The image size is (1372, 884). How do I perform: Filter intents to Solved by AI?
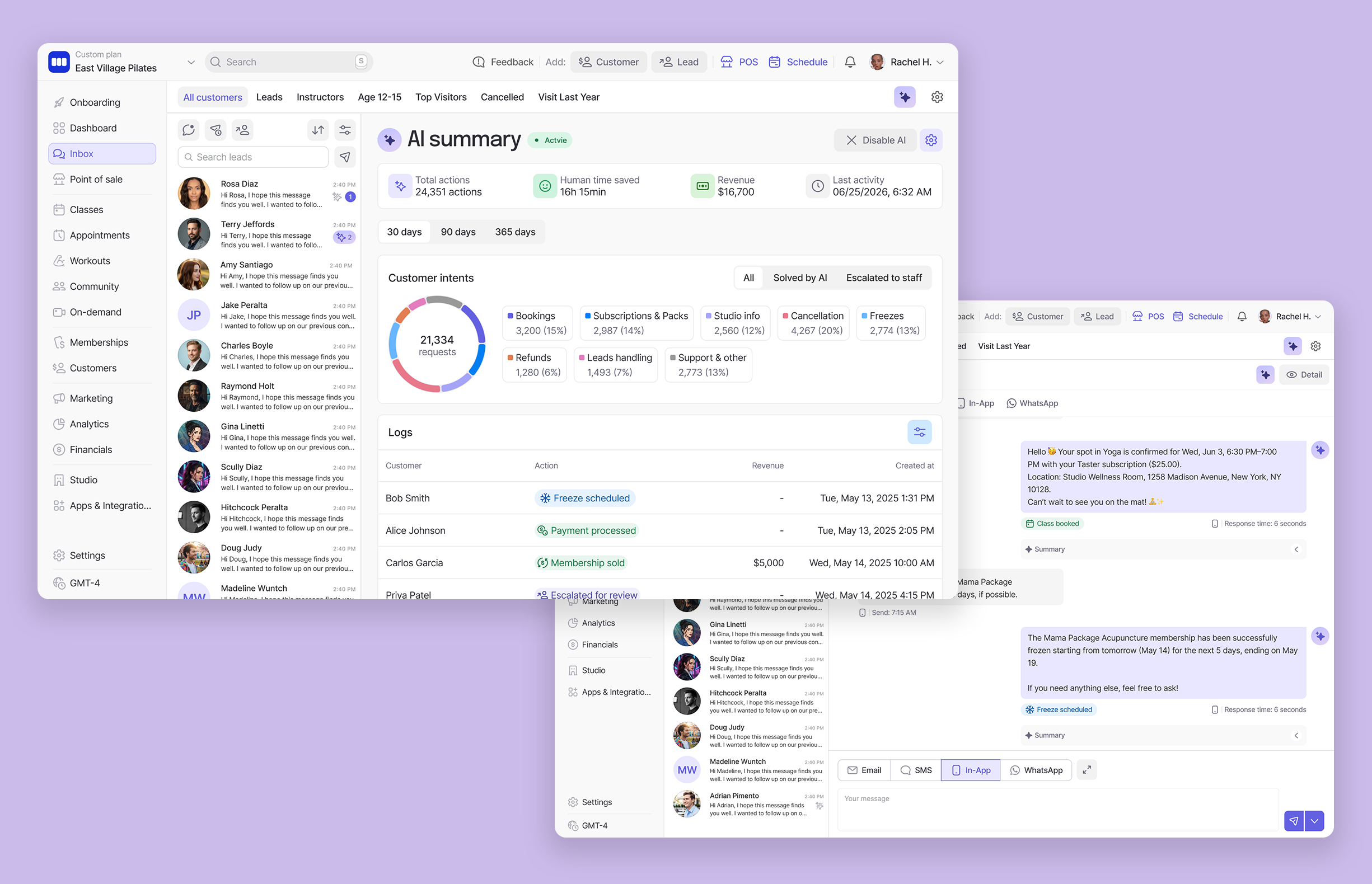pos(800,278)
